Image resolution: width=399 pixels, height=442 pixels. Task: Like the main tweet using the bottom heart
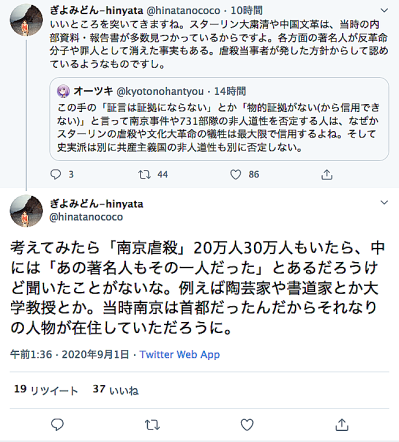tap(247, 425)
